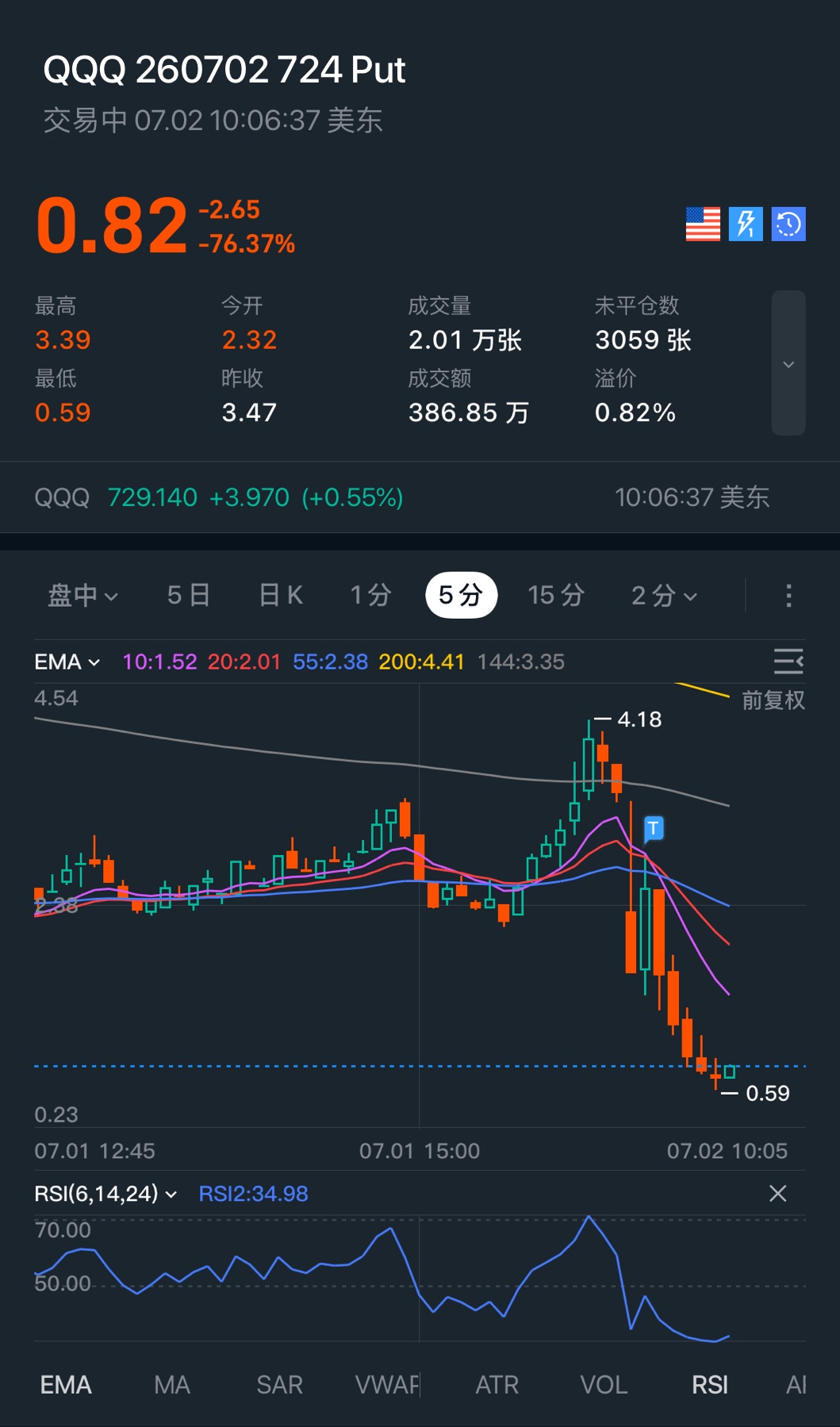This screenshot has height=1427, width=840.
Task: Expand the EMA indicator dropdown
Action: click(x=67, y=662)
